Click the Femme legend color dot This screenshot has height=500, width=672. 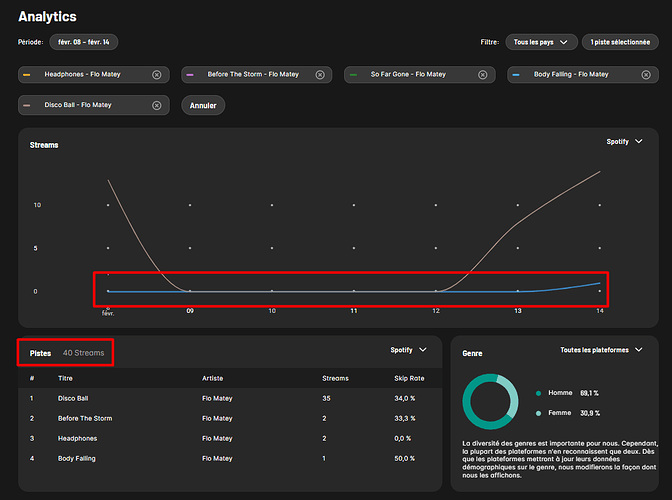tap(539, 413)
